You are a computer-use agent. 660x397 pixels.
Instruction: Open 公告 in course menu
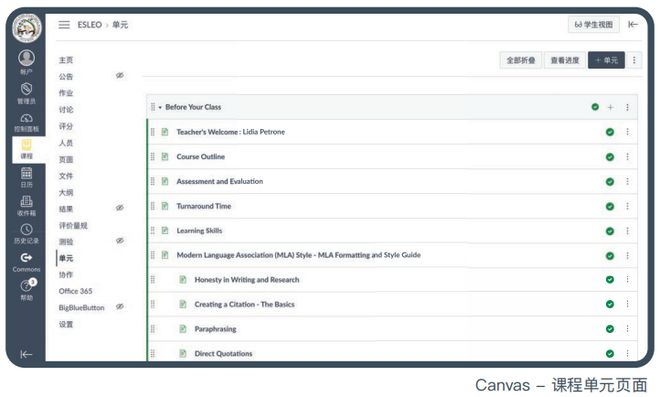pyautogui.click(x=66, y=77)
